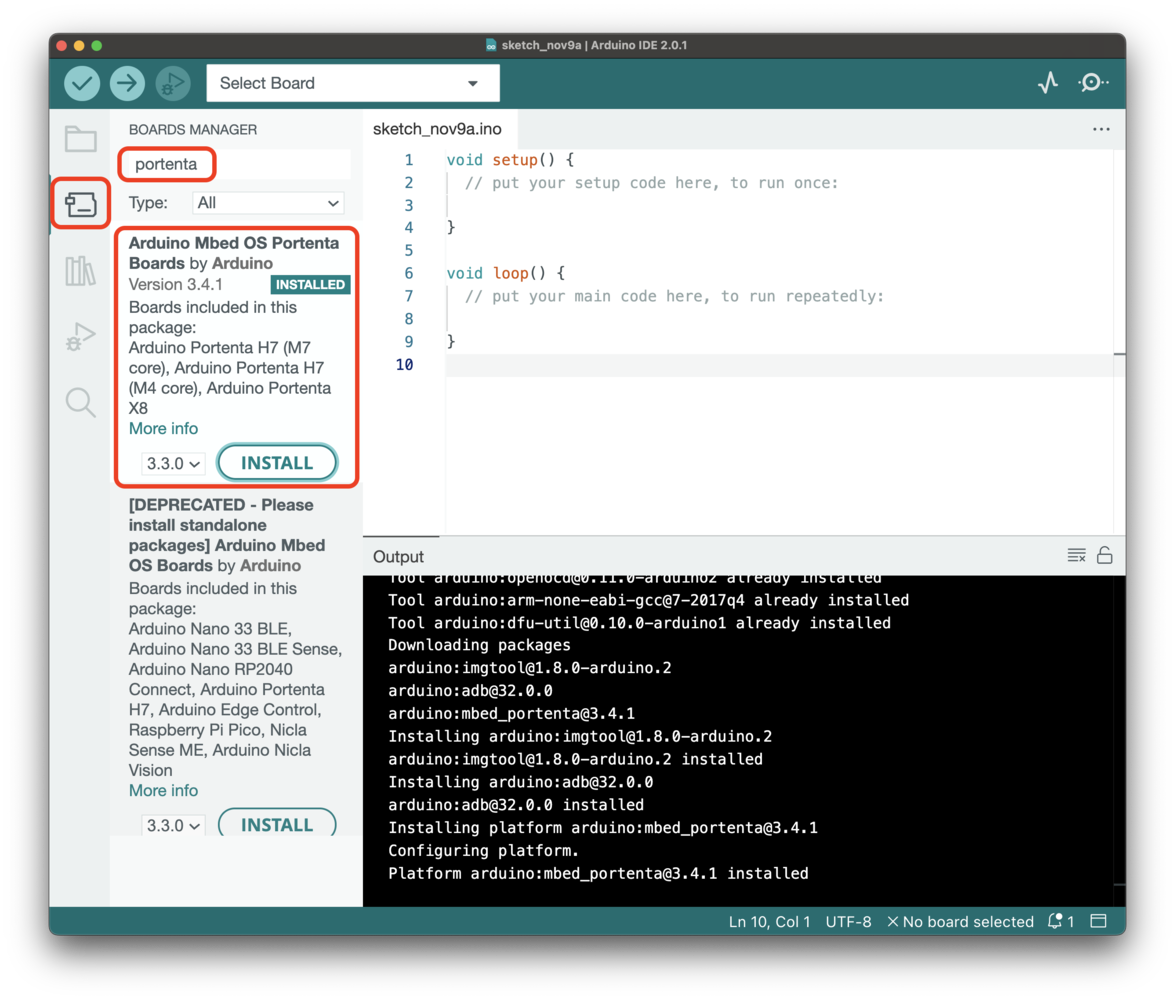The height and width of the screenshot is (1000, 1175).
Task: Open the Serial Monitor
Action: [1093, 82]
